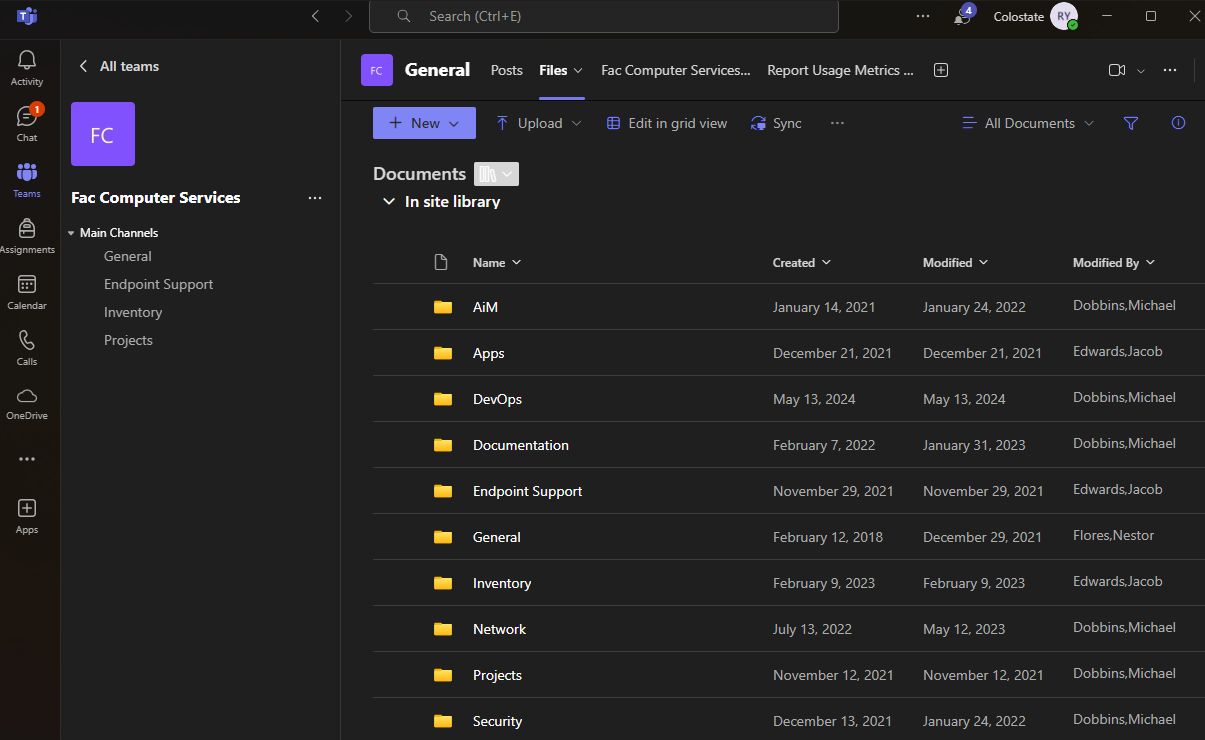Screen dimensions: 1205x740
Task: Open OneDrive from the sidebar
Action: (x=27, y=403)
